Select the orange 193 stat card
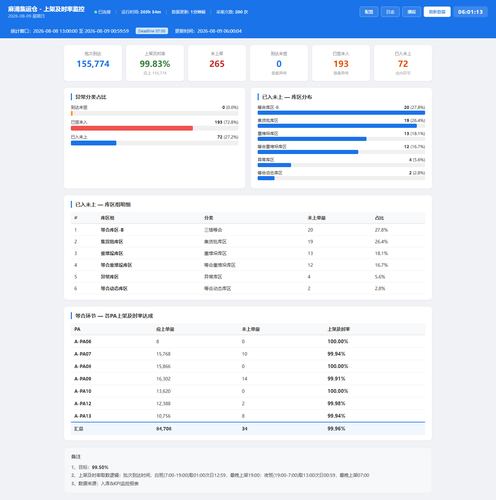 pyautogui.click(x=341, y=63)
